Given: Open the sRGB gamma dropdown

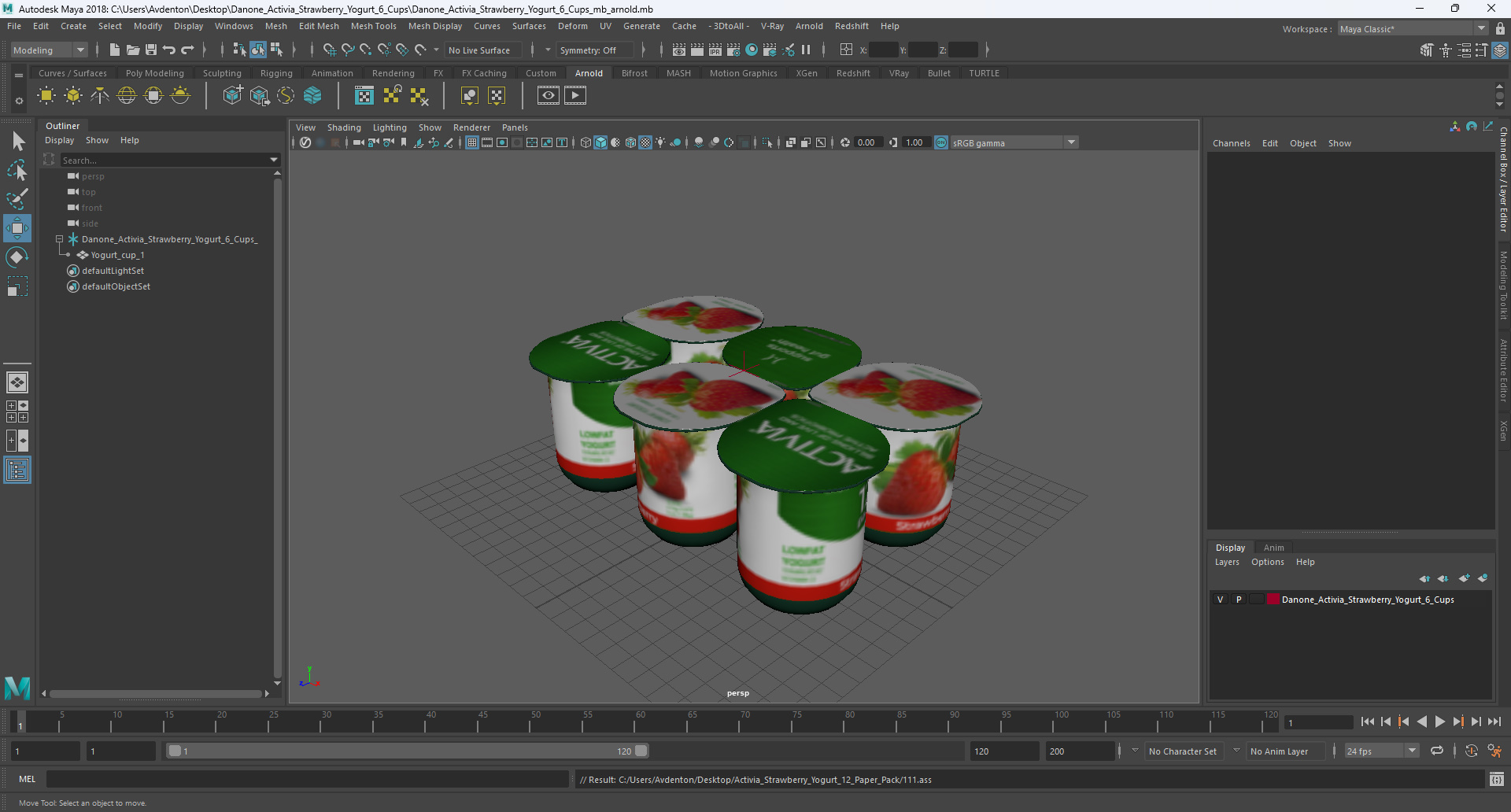Looking at the screenshot, I should click(x=1071, y=142).
